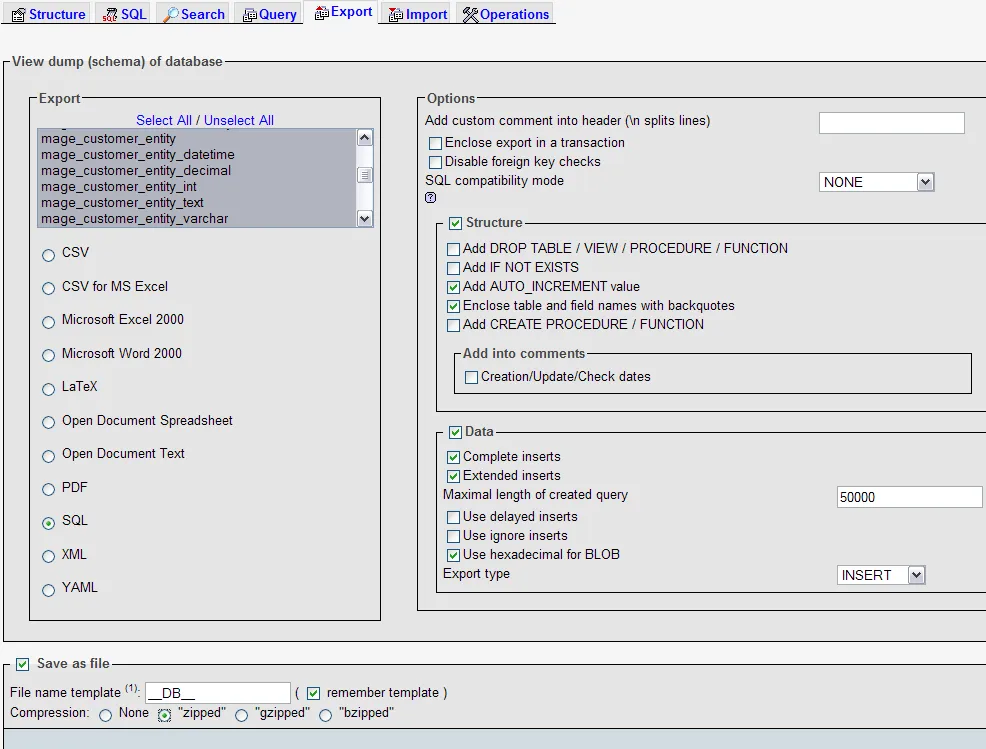Click the SQL tab icon
Image resolution: width=986 pixels, height=749 pixels.
pos(109,15)
